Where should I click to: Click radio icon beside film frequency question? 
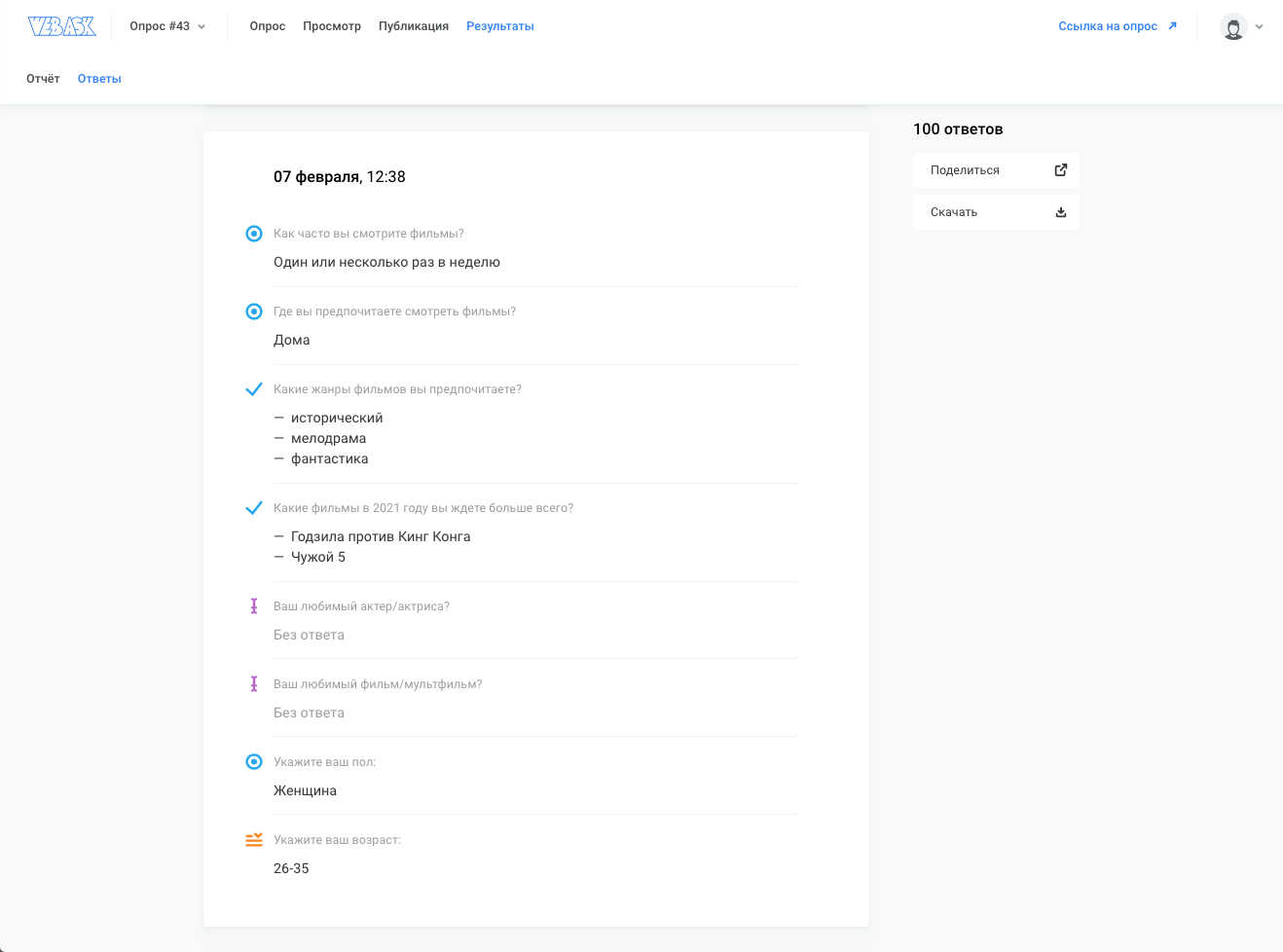(254, 234)
